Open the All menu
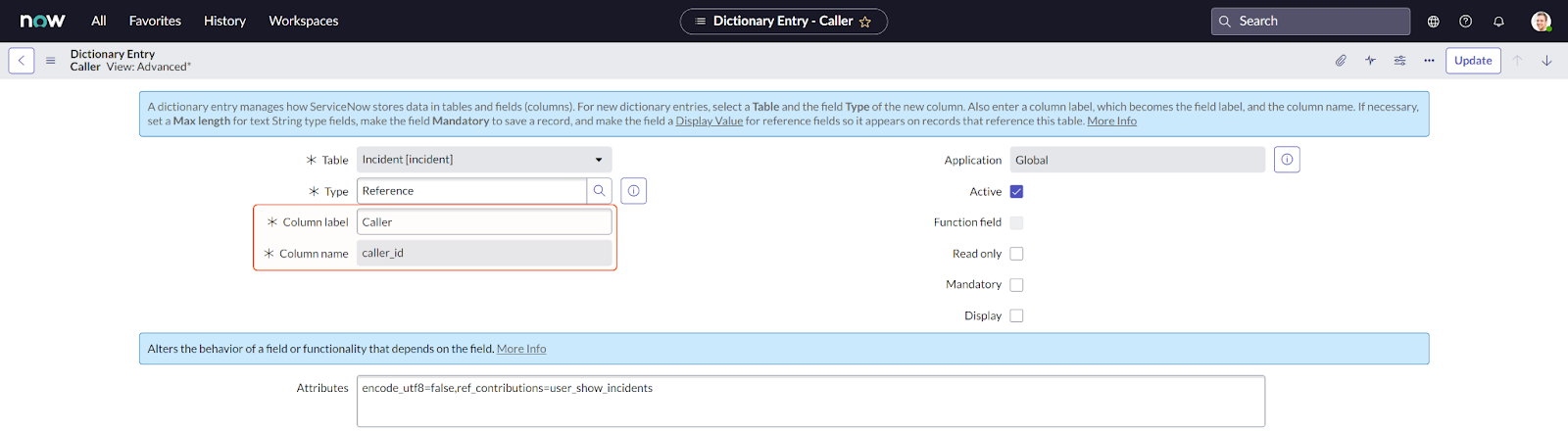The image size is (1568, 434). [98, 21]
